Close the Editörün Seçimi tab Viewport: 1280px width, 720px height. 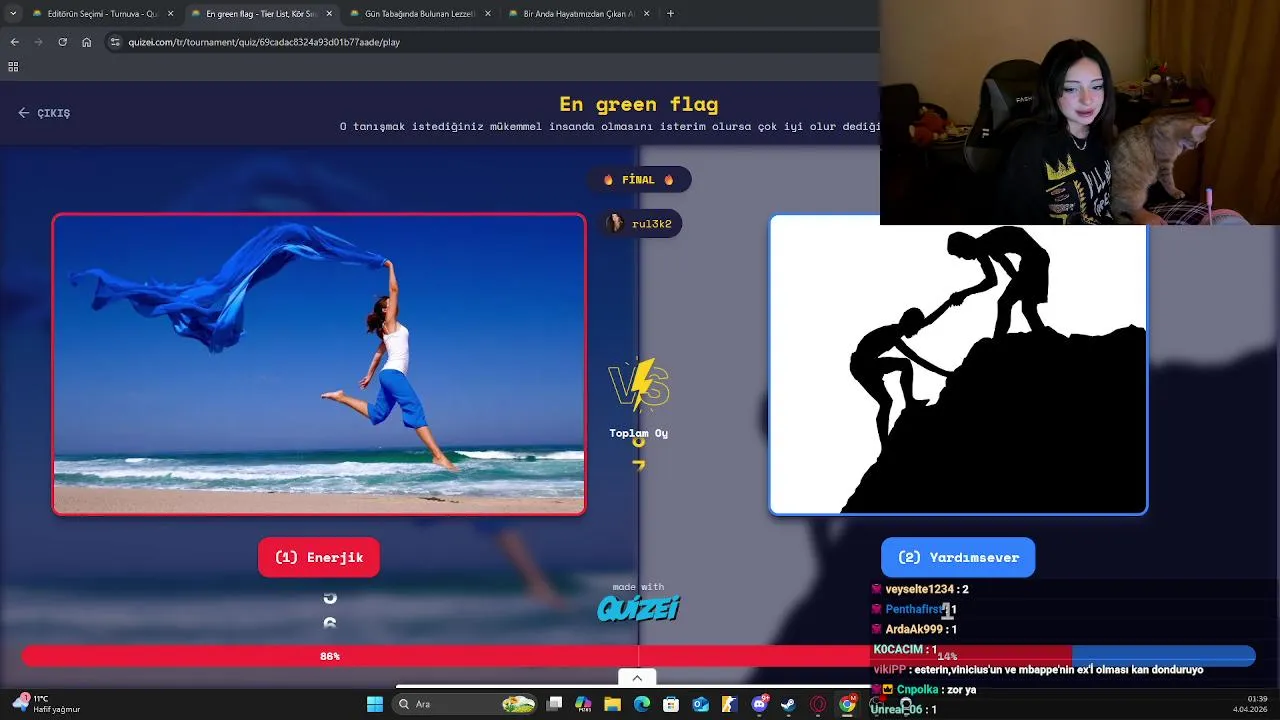click(x=171, y=14)
